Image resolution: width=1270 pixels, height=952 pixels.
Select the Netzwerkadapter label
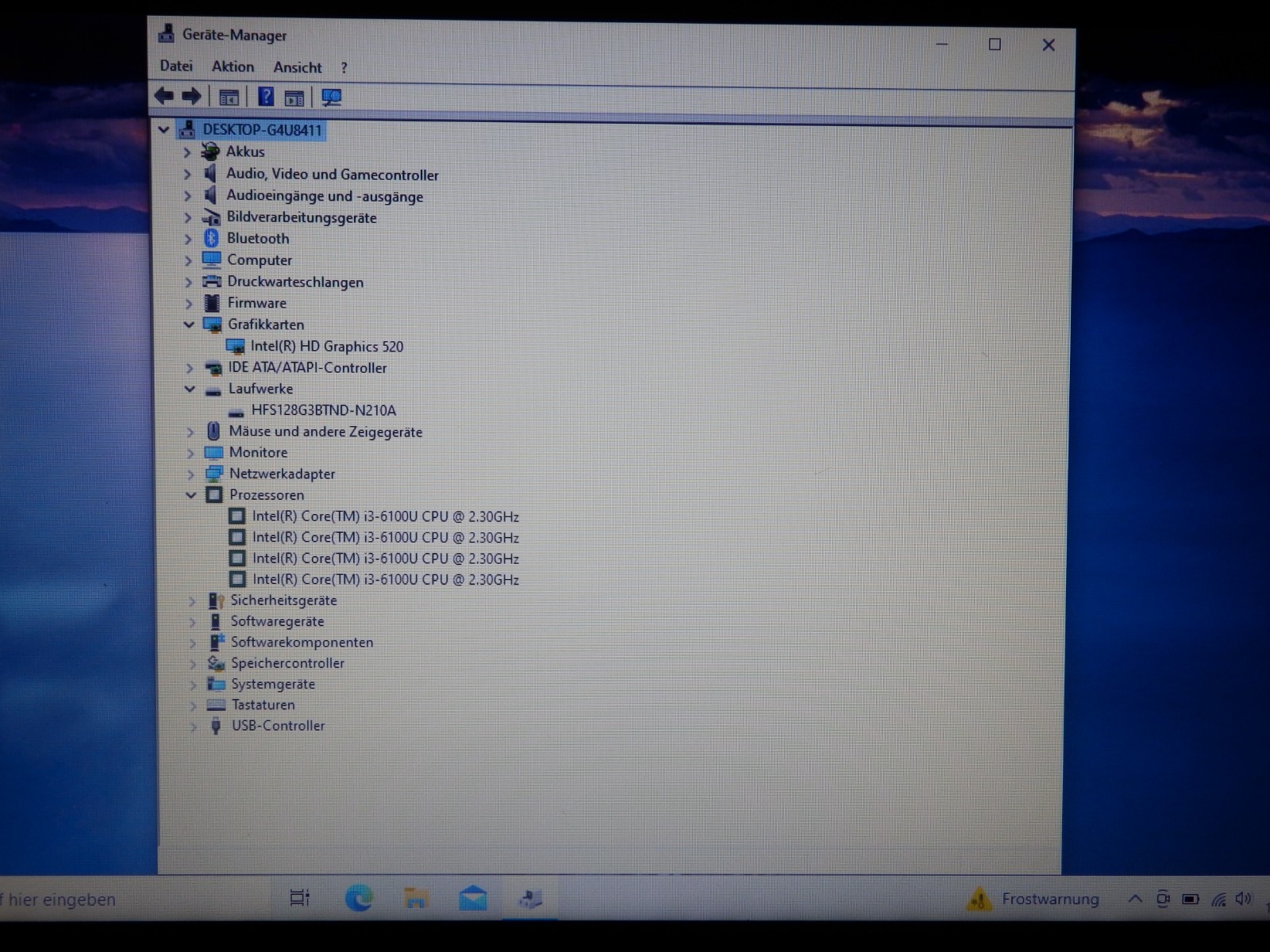click(282, 474)
